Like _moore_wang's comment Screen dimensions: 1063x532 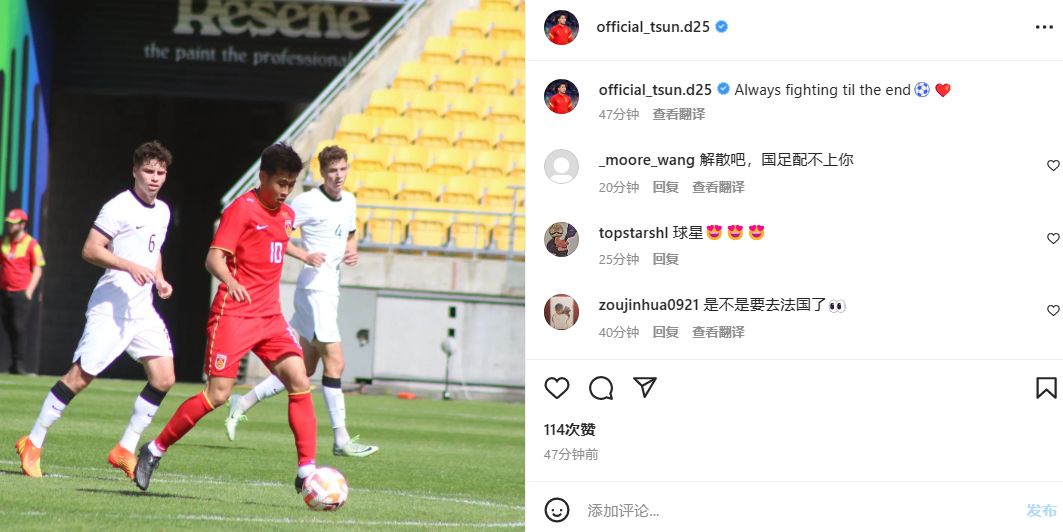point(1053,165)
